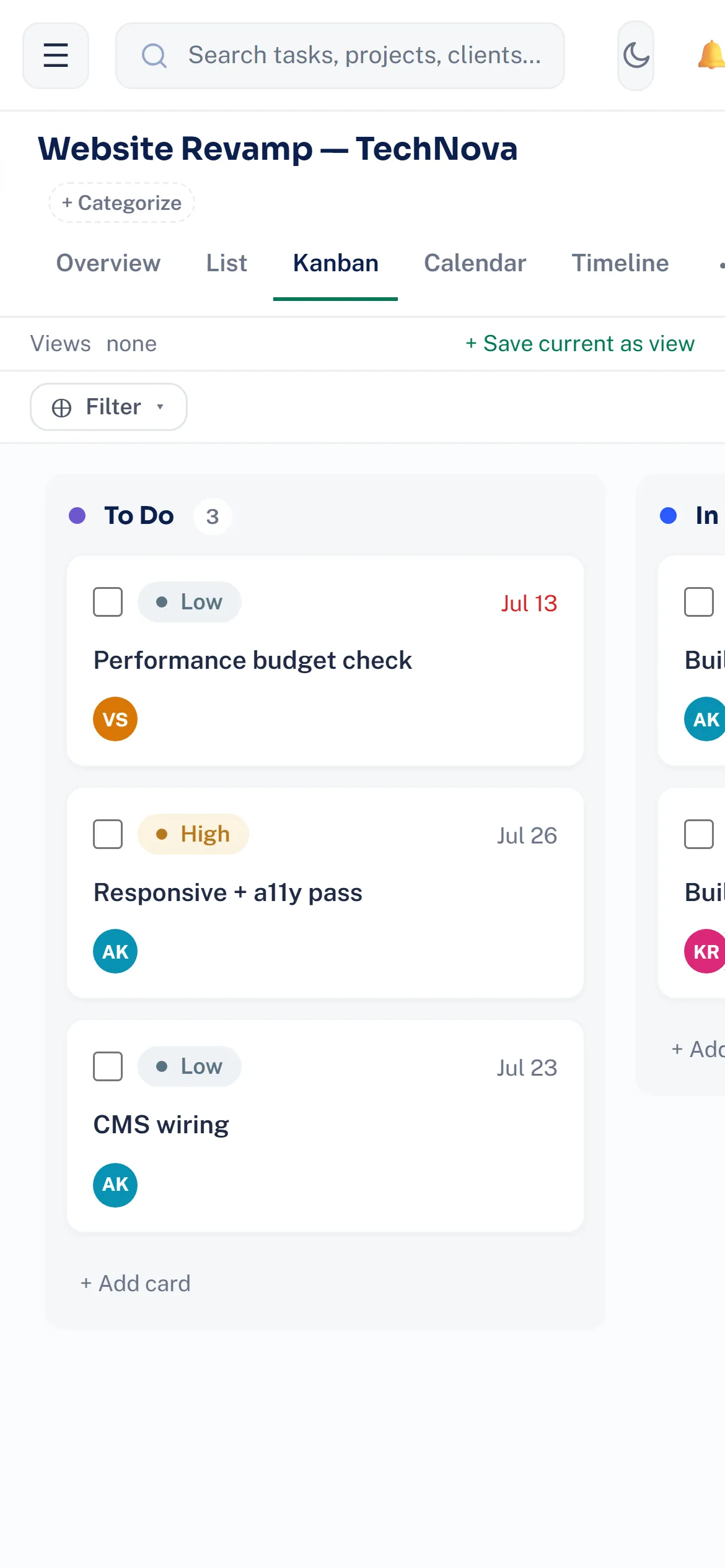Check the Responsive + a11y pass checkbox

[108, 834]
